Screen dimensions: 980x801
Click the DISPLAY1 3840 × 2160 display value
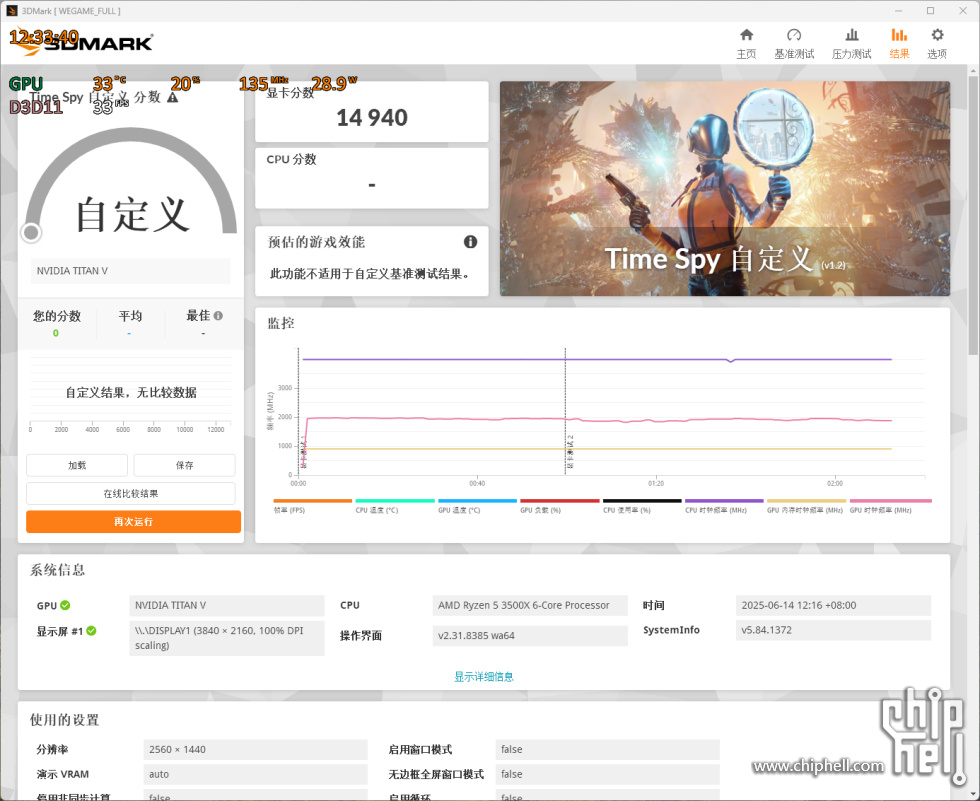pos(227,638)
